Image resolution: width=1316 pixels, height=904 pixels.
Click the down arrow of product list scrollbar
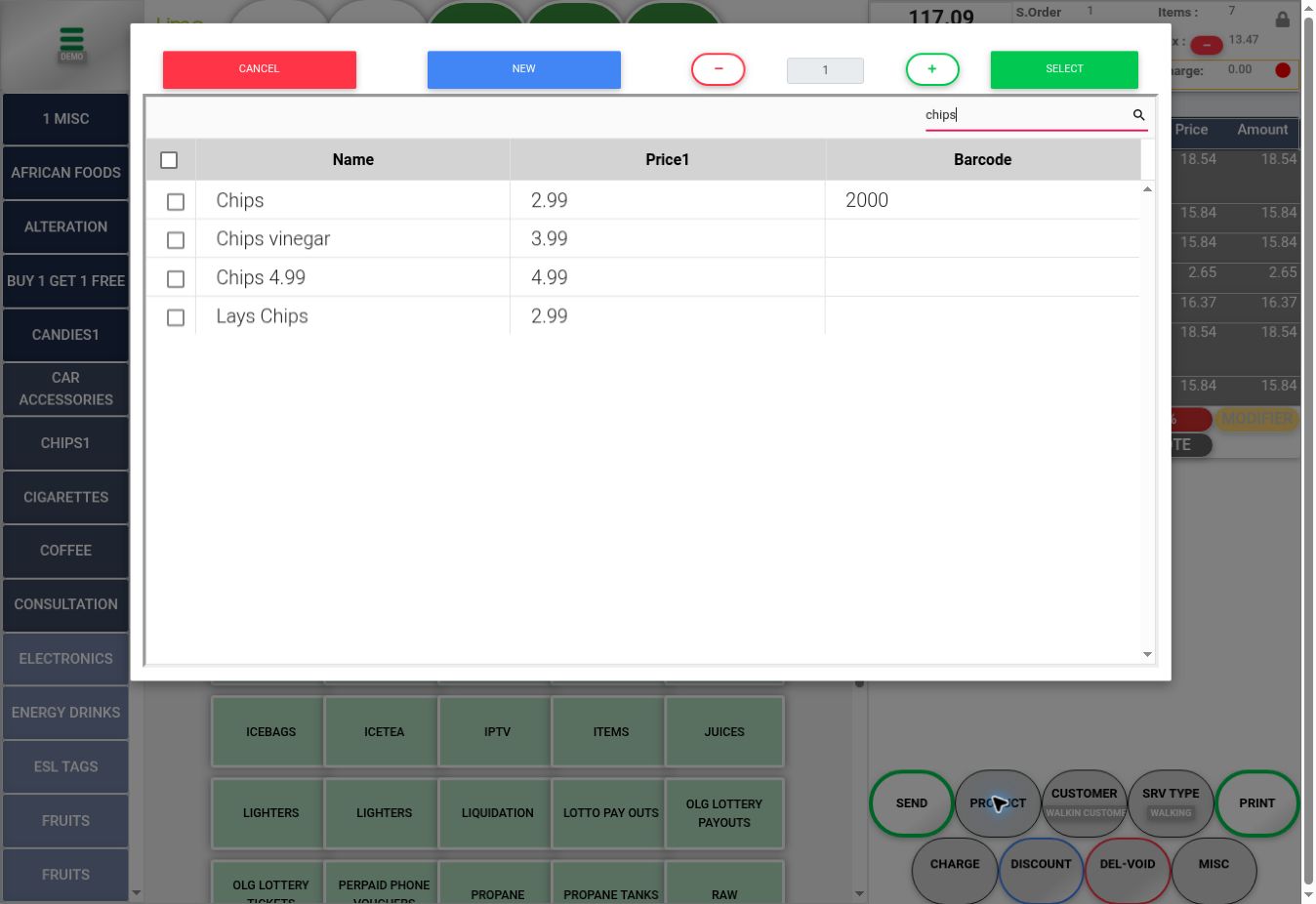(1147, 654)
